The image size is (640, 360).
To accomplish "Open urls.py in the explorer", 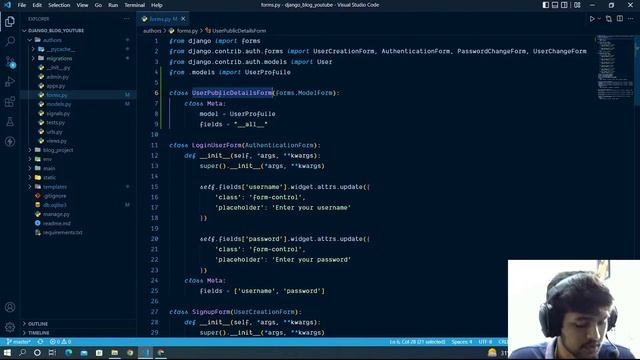I will pos(54,132).
